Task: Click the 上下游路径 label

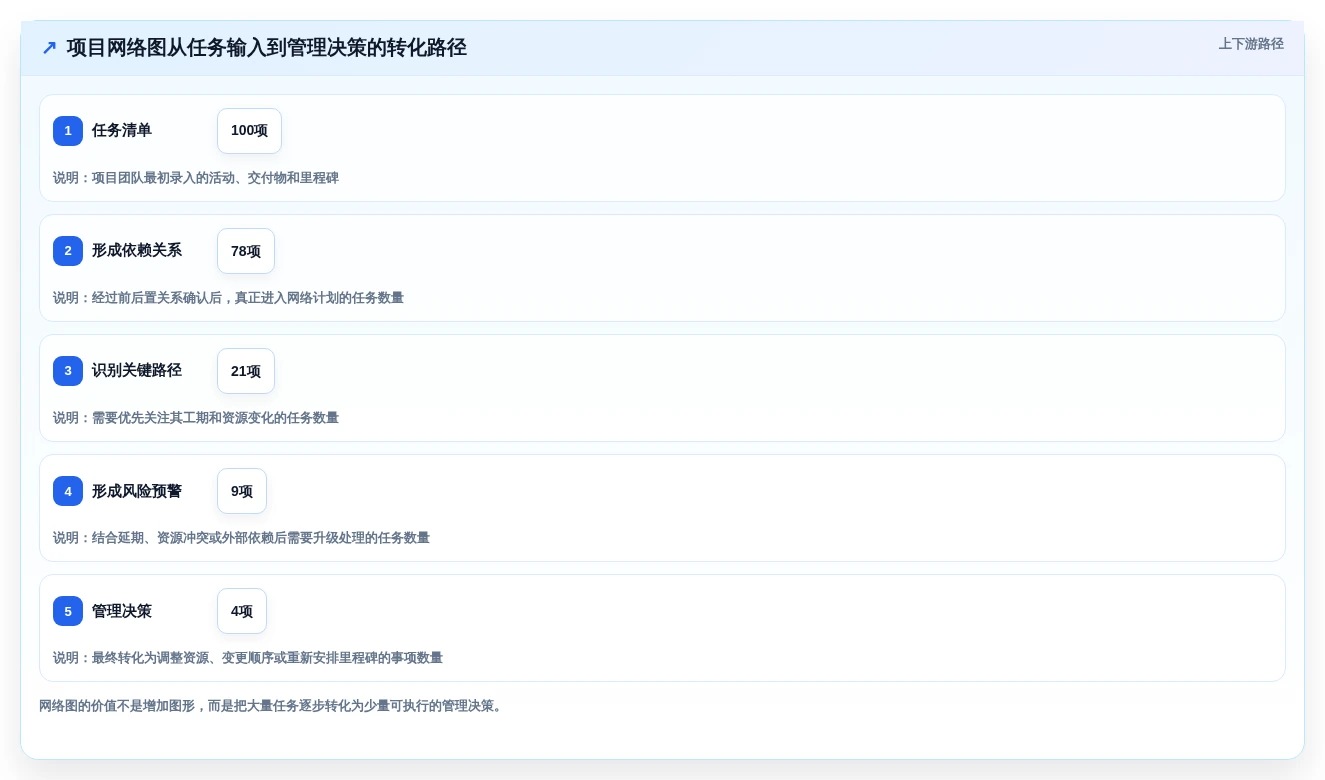Action: click(x=1251, y=44)
